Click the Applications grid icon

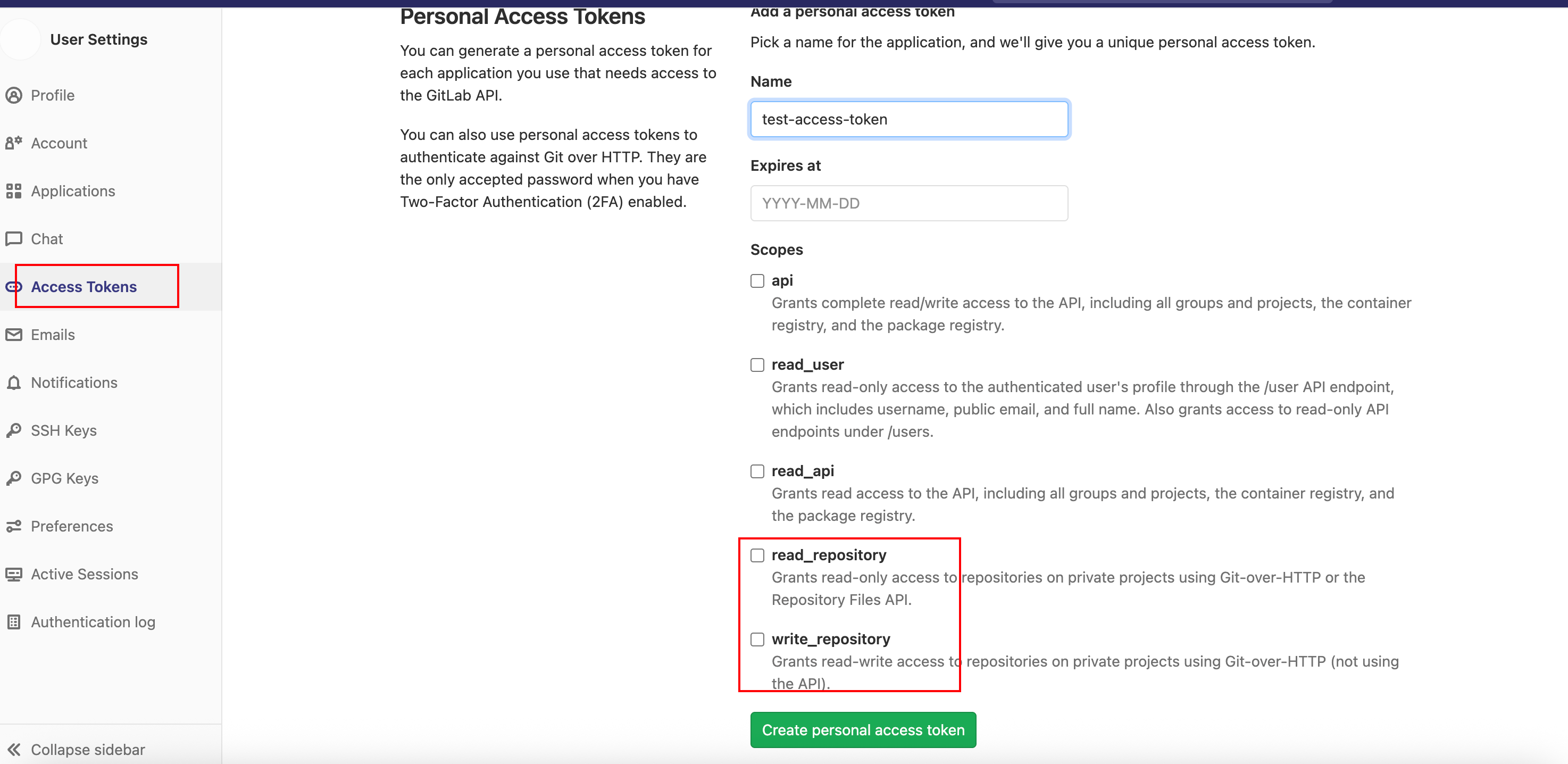[14, 191]
